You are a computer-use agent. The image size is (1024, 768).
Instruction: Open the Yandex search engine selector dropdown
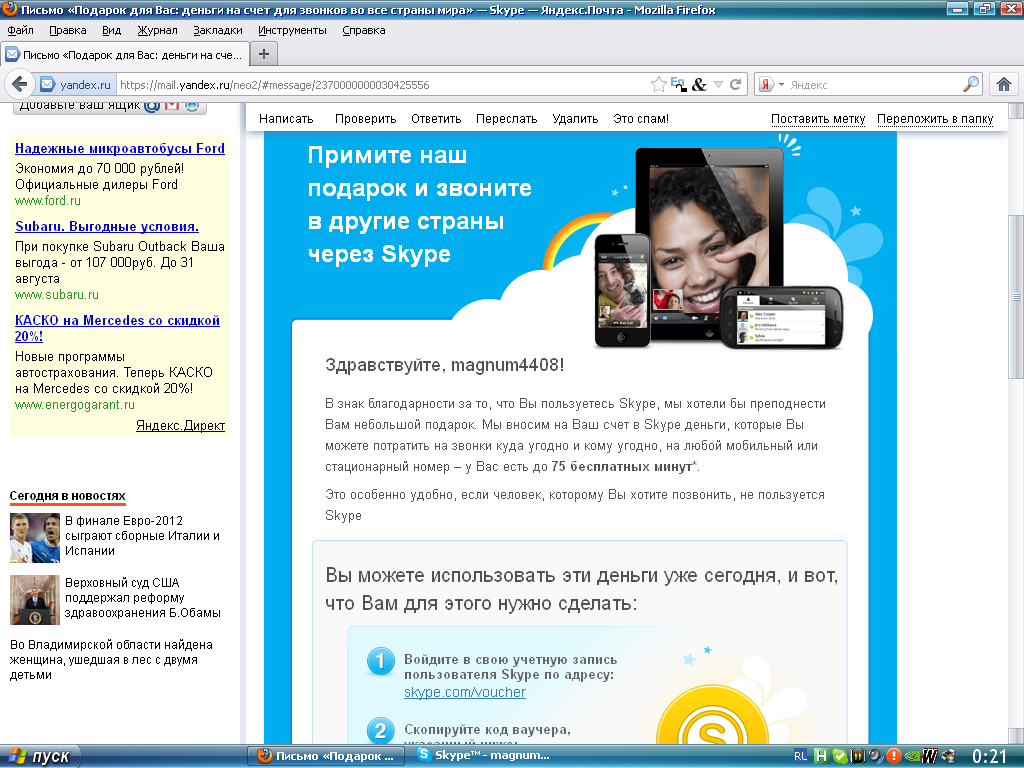point(771,84)
